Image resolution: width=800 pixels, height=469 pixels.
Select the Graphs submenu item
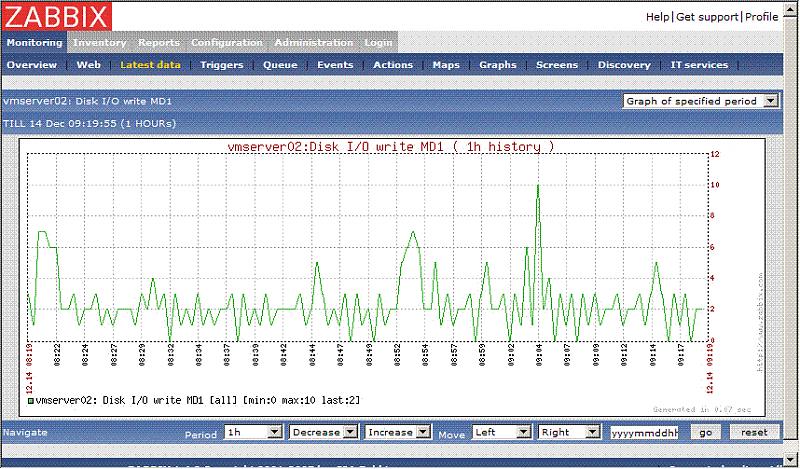click(497, 65)
